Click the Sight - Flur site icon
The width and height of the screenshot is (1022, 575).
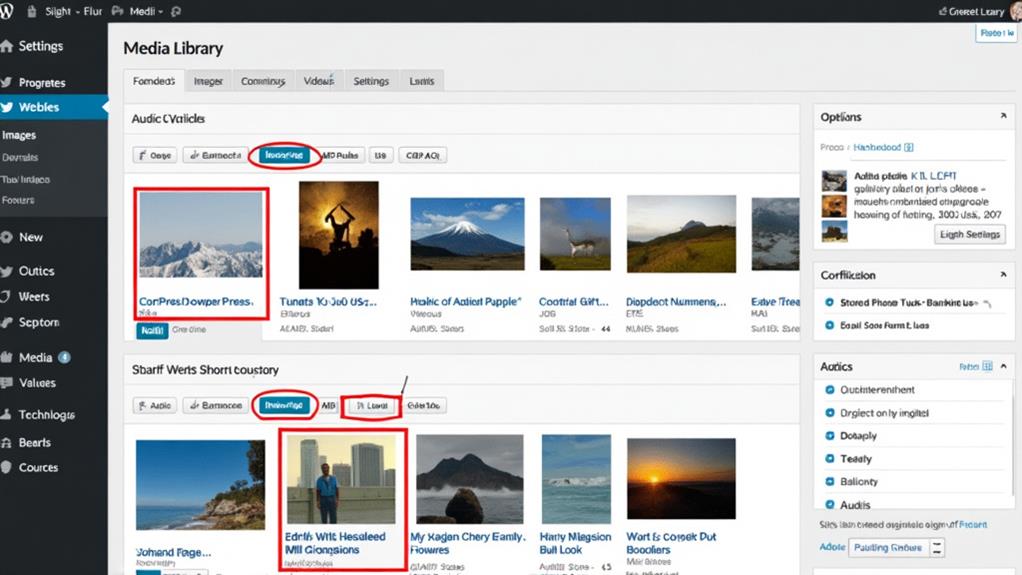[x=31, y=11]
